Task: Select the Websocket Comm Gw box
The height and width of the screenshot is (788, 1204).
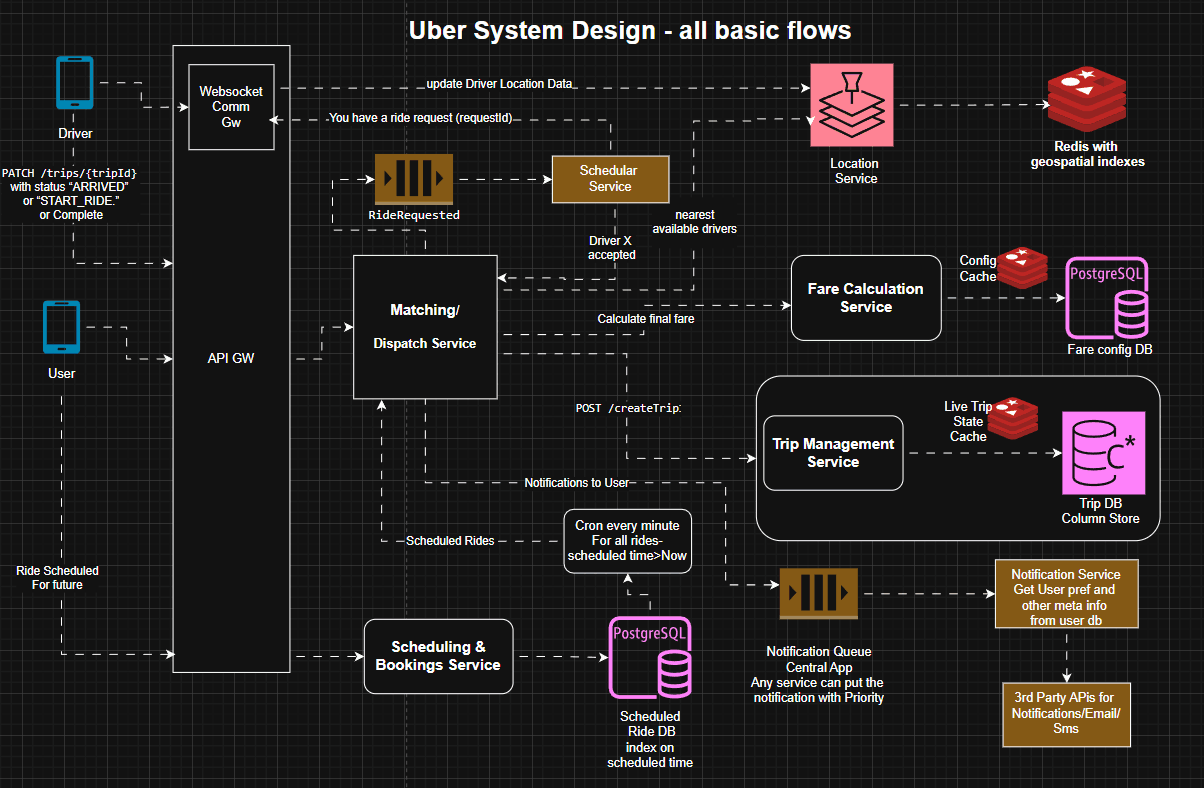Action: (231, 107)
